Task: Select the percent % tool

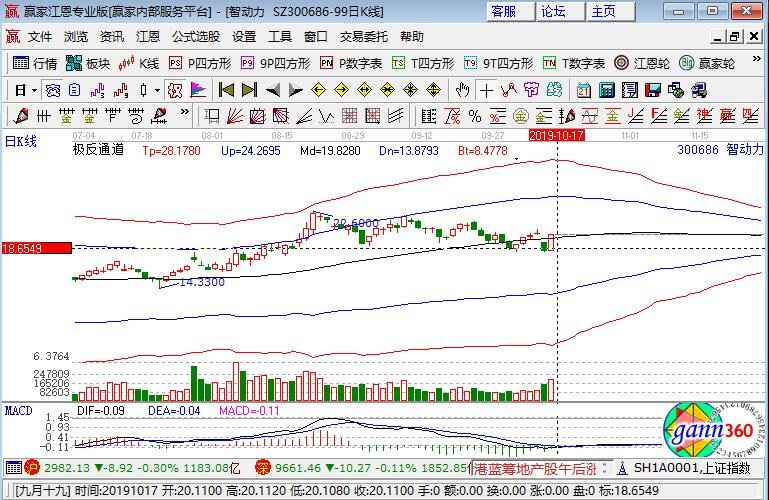Action: (475, 116)
